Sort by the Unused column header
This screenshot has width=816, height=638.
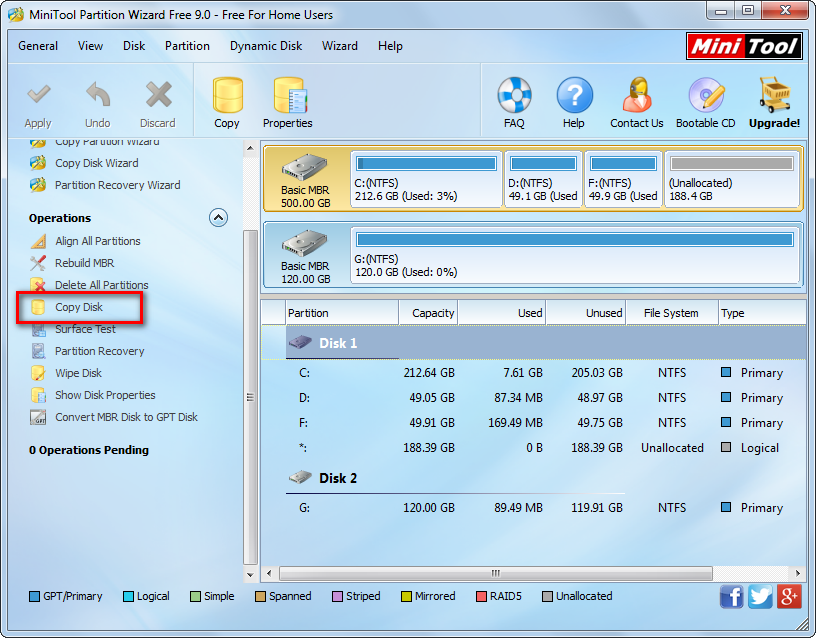coord(585,313)
